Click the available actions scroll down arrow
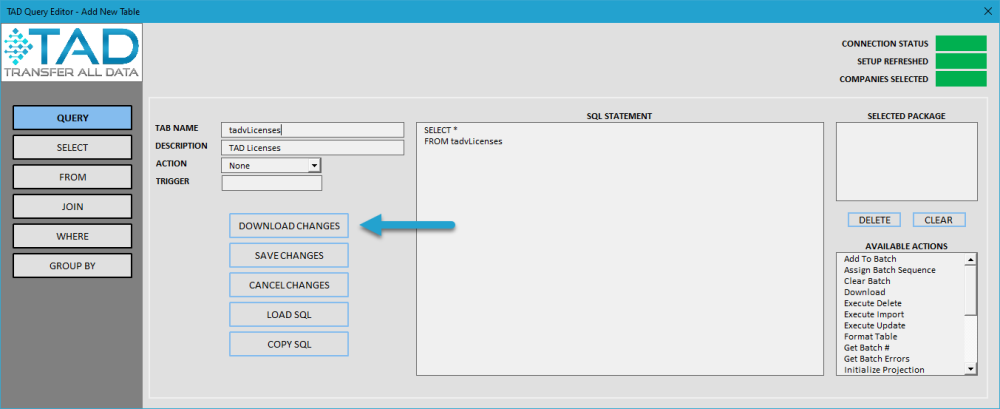Viewport: 1000px width, 409px height. pyautogui.click(x=970, y=369)
